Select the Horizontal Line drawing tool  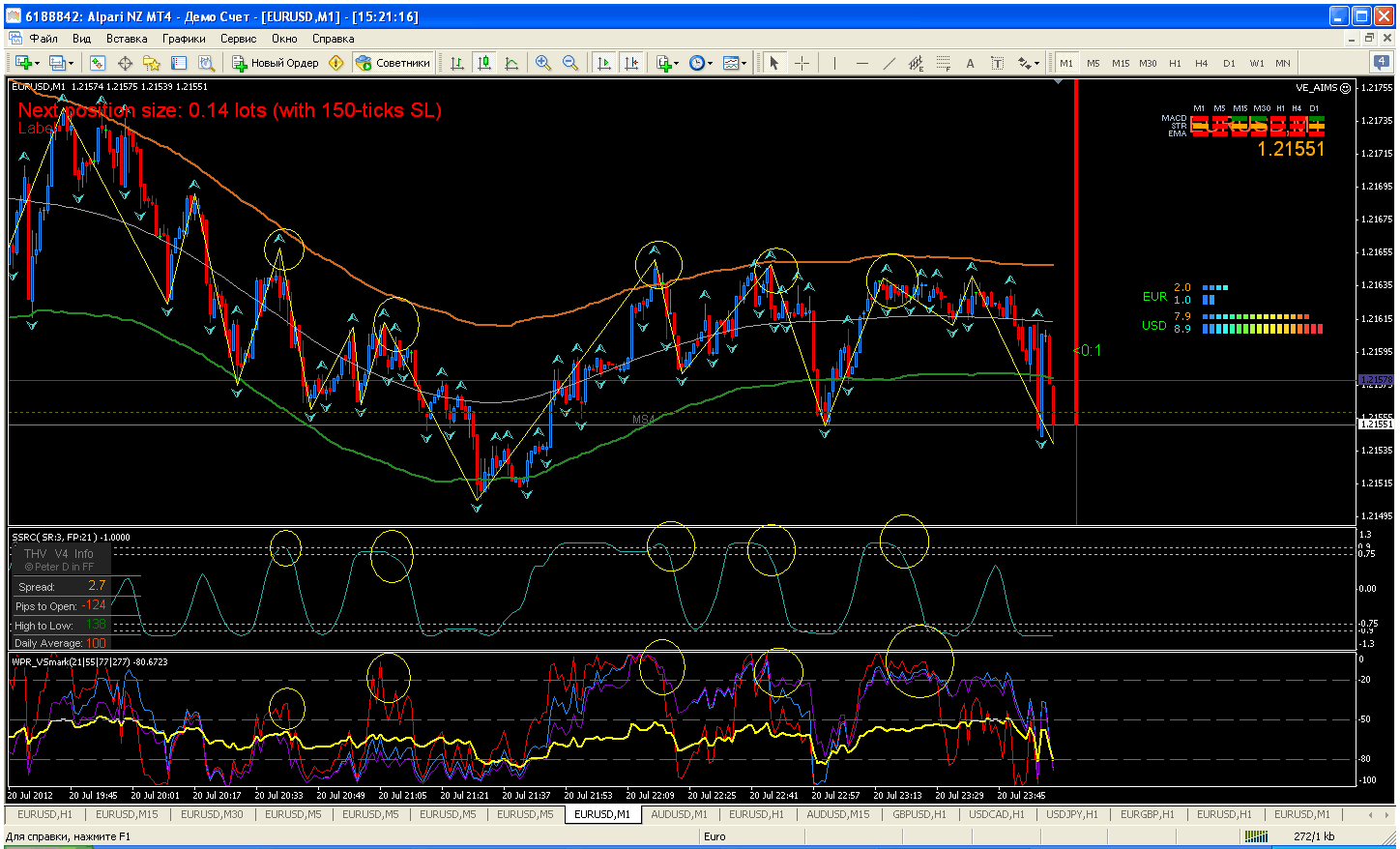[x=861, y=63]
